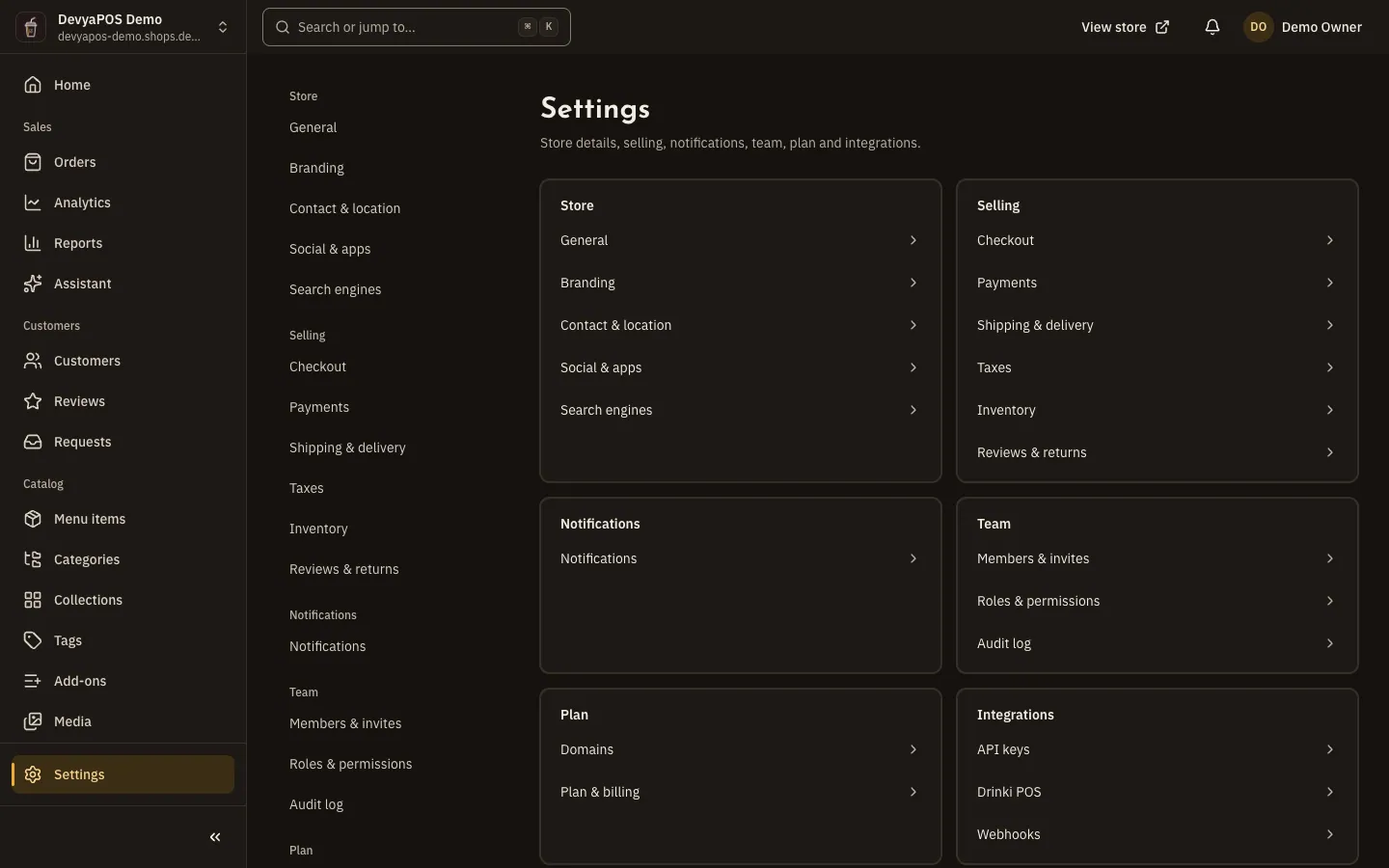Select the Add-ons list icon

(33, 681)
